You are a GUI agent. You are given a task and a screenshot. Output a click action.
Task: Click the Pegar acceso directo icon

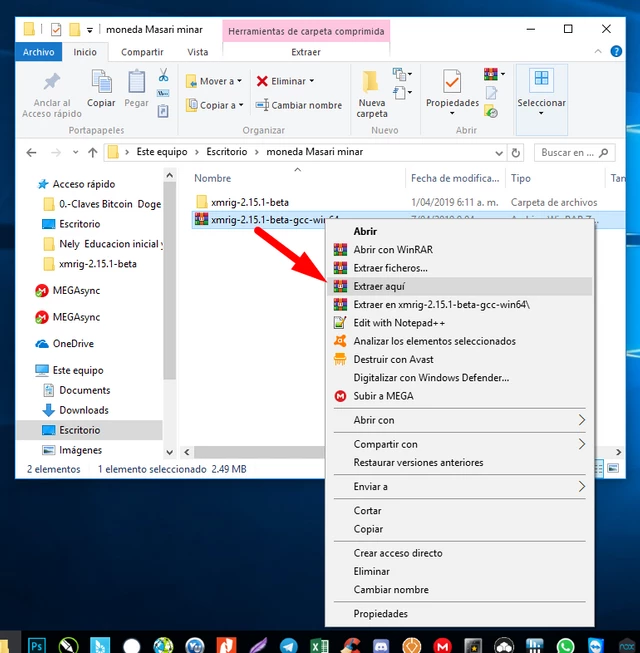tap(163, 111)
